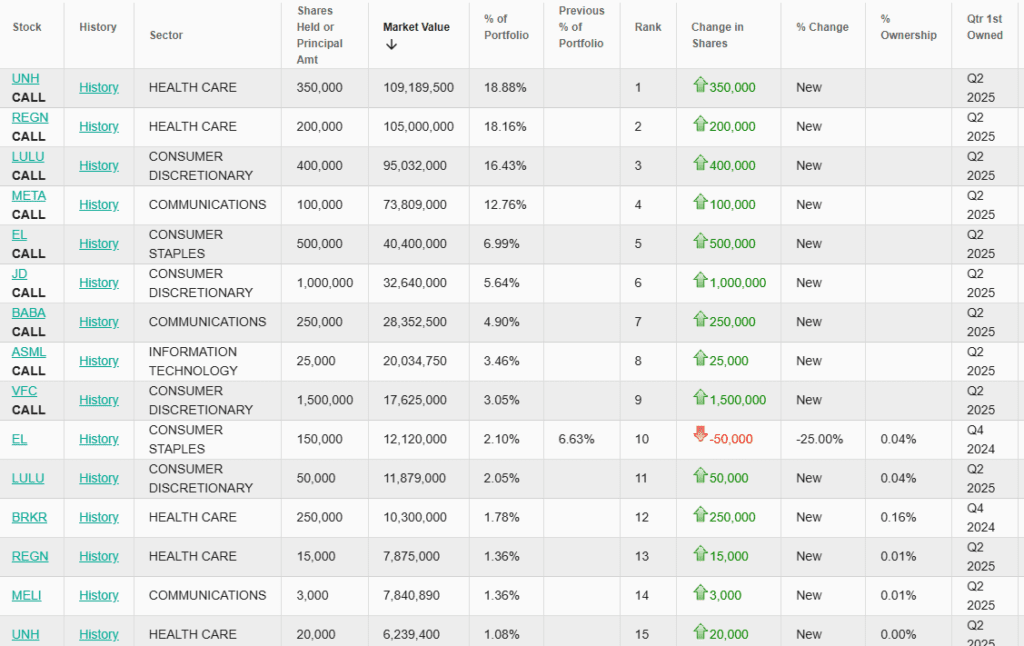Click the green arrow beside 20,000 change
Screen dimensions: 1024x646
pos(700,632)
